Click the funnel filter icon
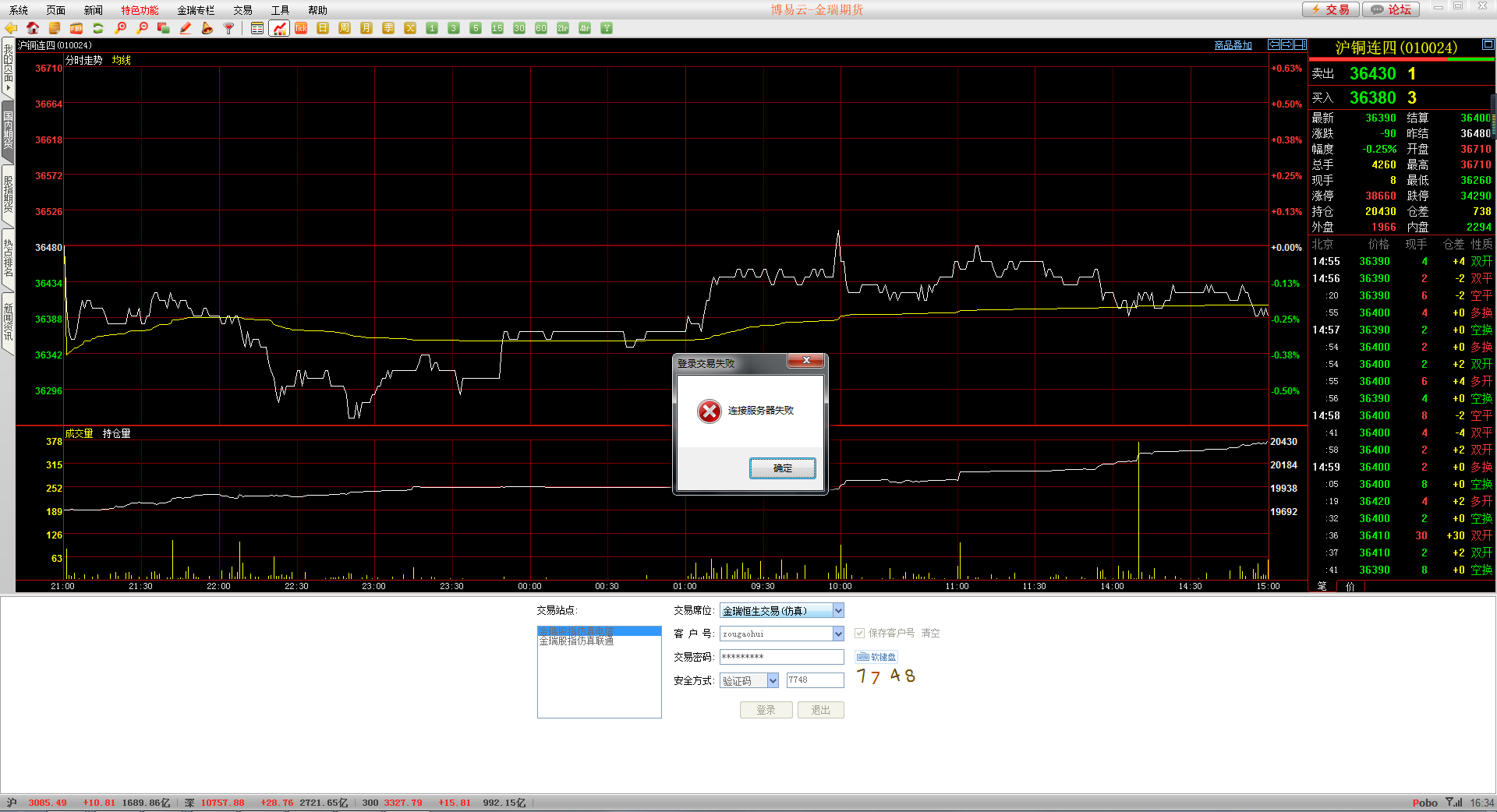This screenshot has height=812, width=1497. click(229, 28)
